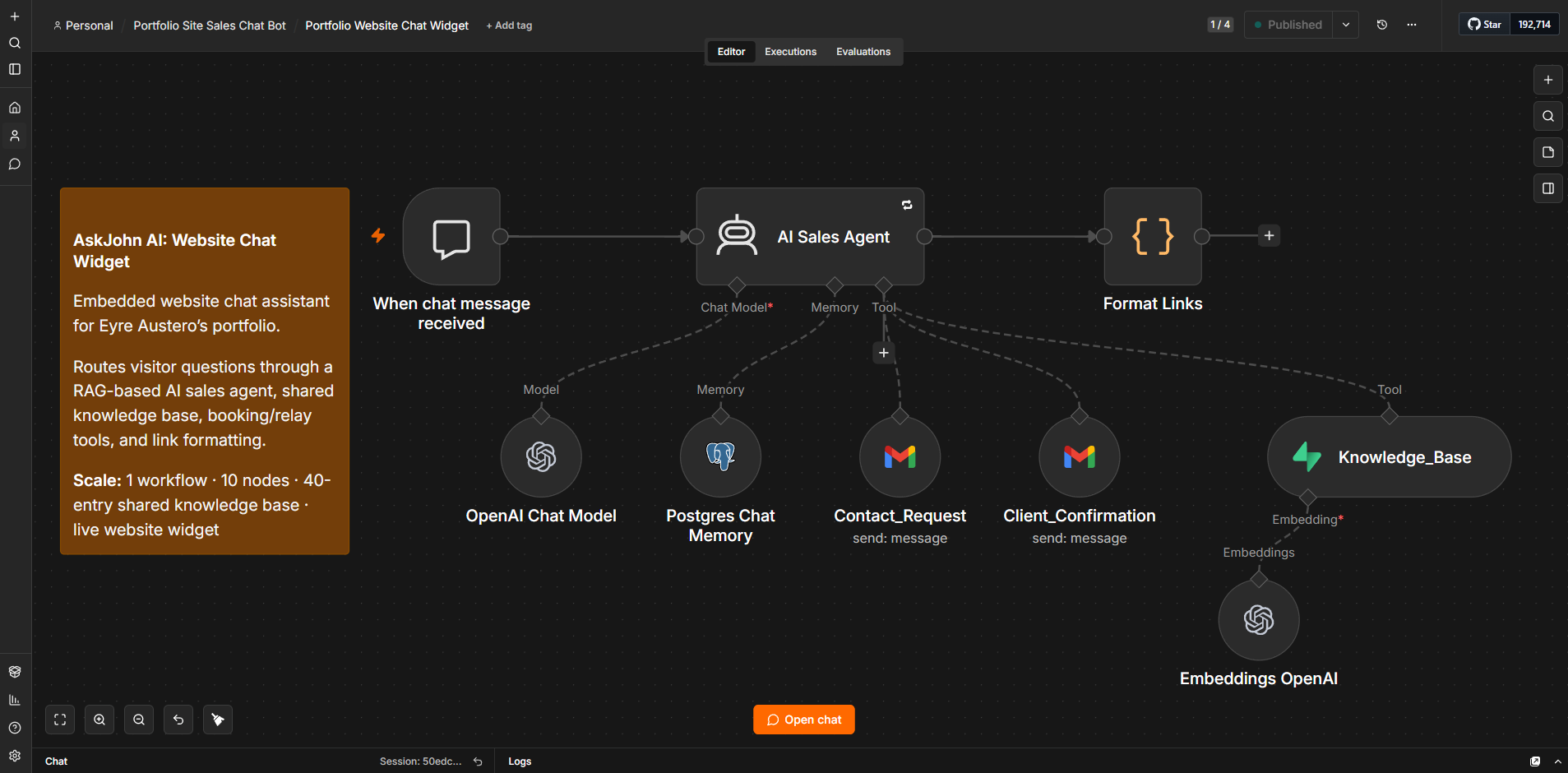
Task: Add sticky note from right panel icon
Action: point(1548,152)
